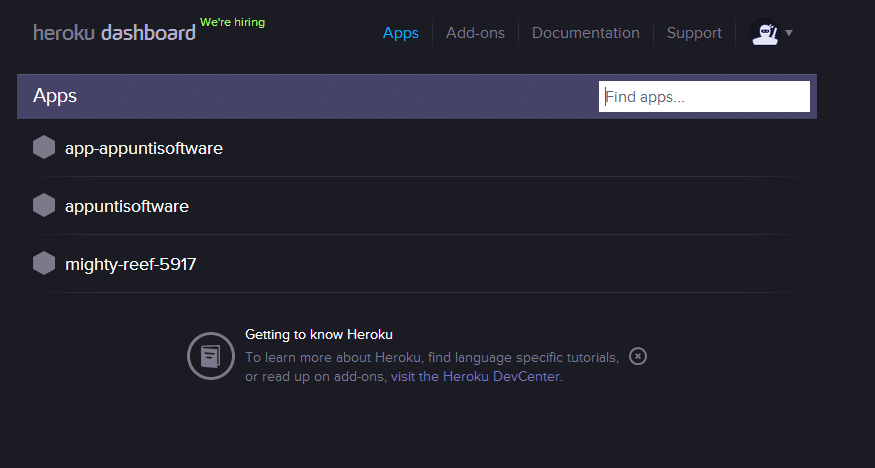Click the heroku dashboard logo
Image resolution: width=875 pixels, height=468 pixels.
coord(114,33)
